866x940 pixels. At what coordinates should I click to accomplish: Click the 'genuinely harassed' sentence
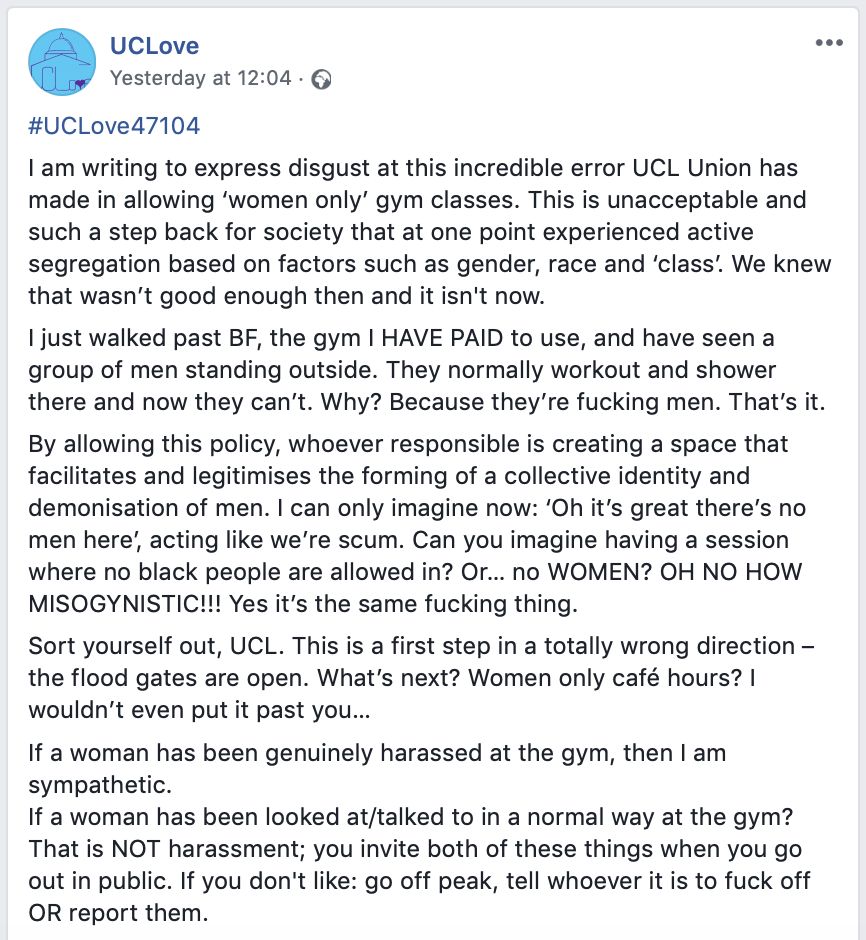point(377,769)
